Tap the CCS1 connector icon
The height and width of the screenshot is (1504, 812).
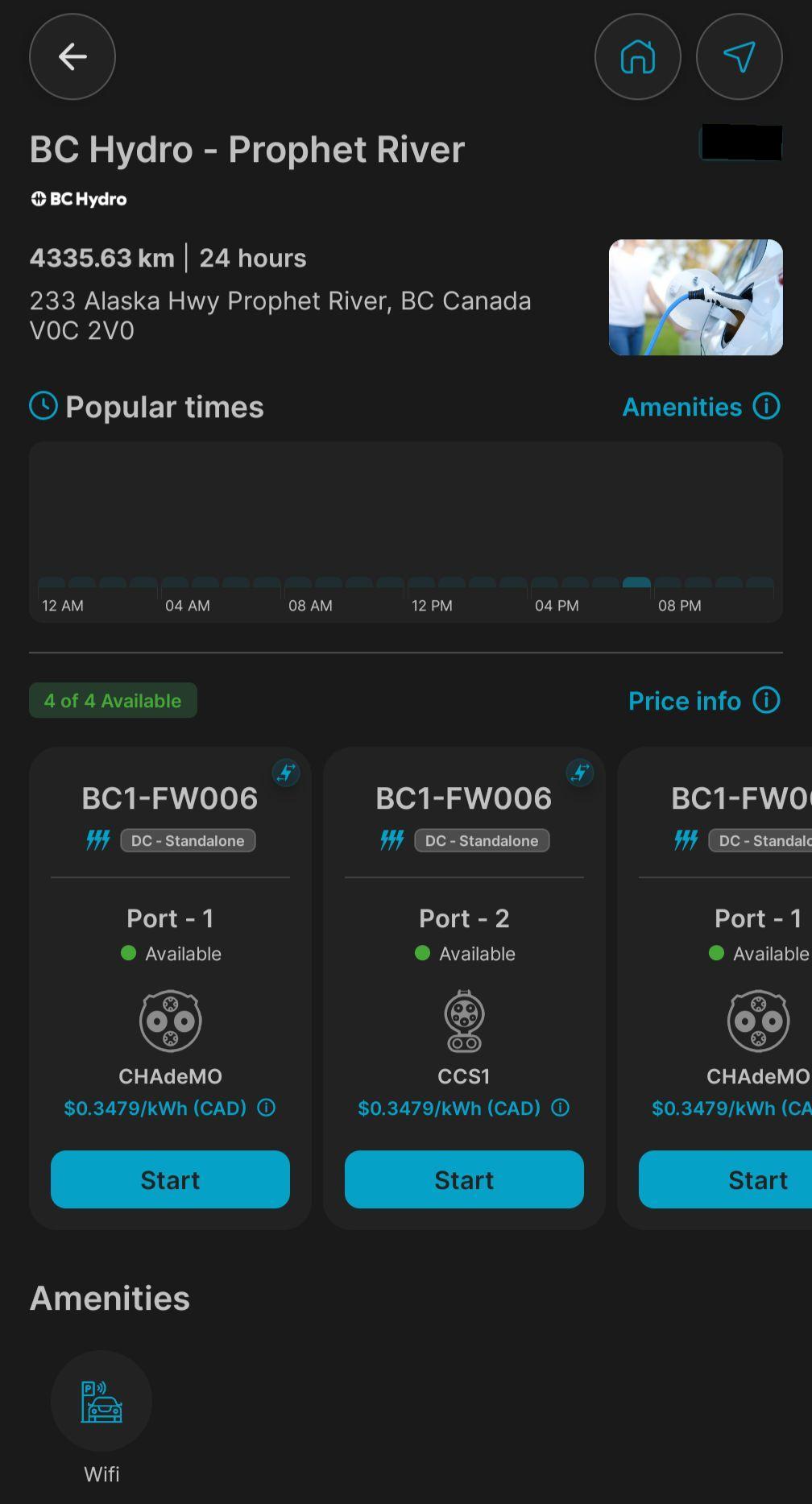[x=464, y=1021]
